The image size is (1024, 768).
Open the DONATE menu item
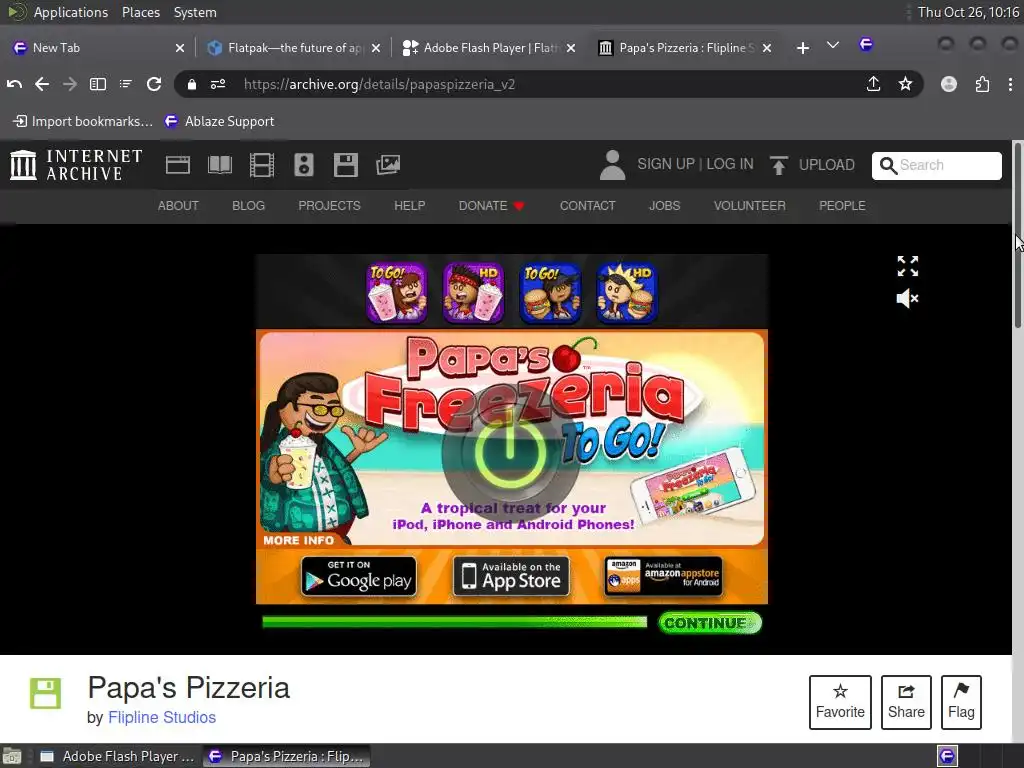(491, 206)
